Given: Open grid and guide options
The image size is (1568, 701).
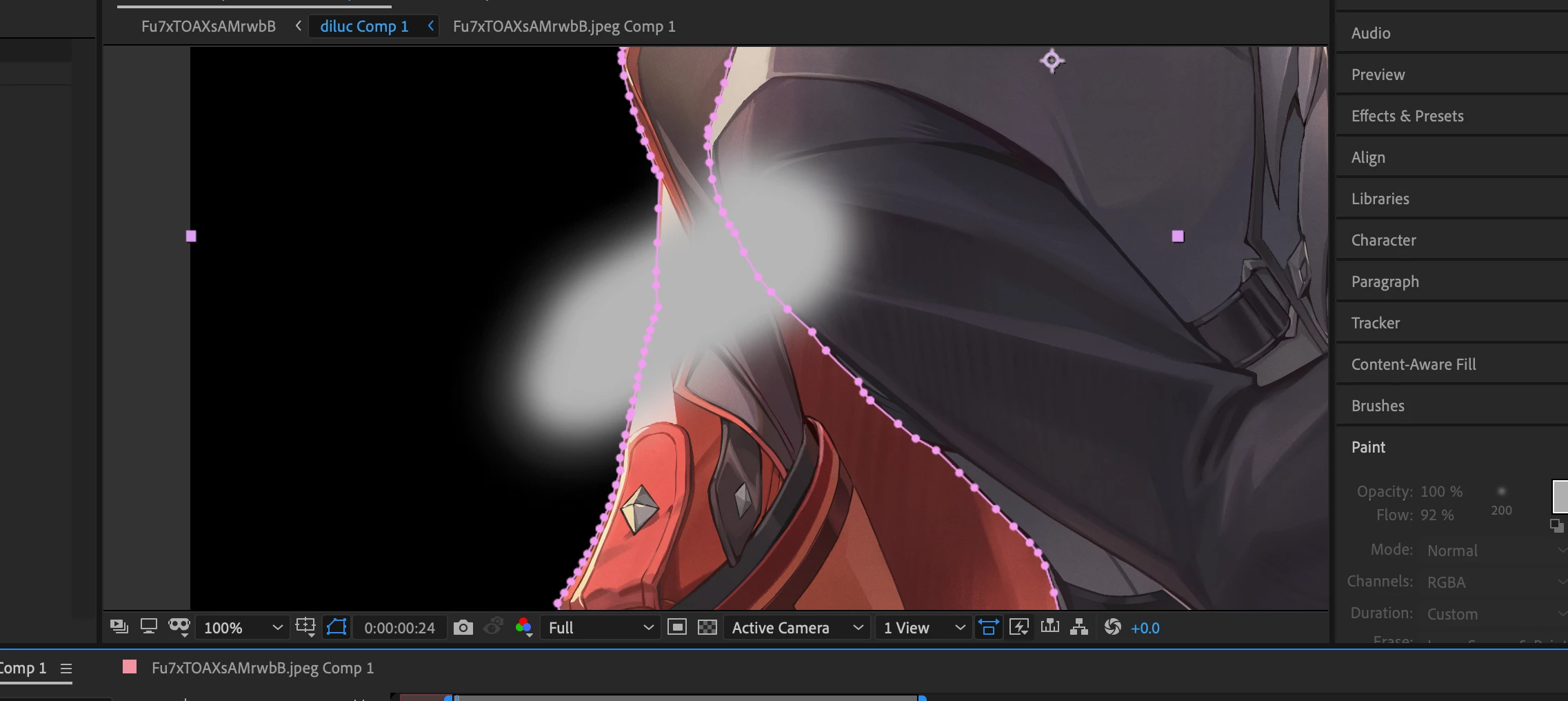Looking at the screenshot, I should pyautogui.click(x=305, y=626).
